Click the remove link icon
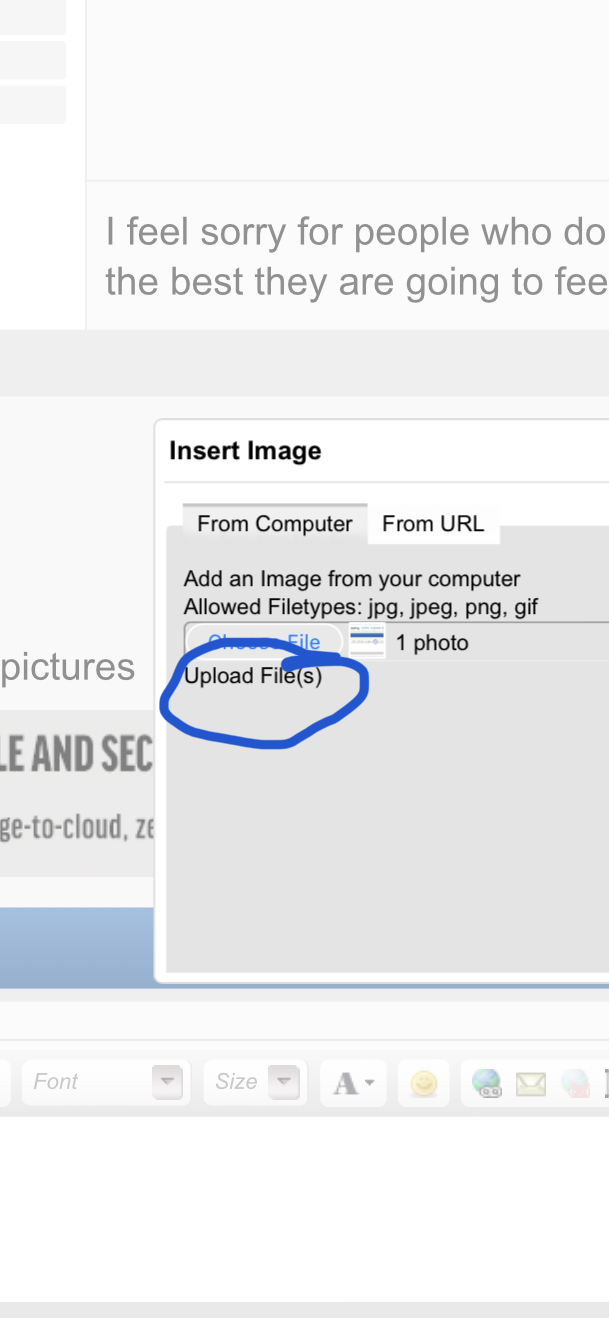Screen dimensions: 609x1318 tap(576, 1084)
